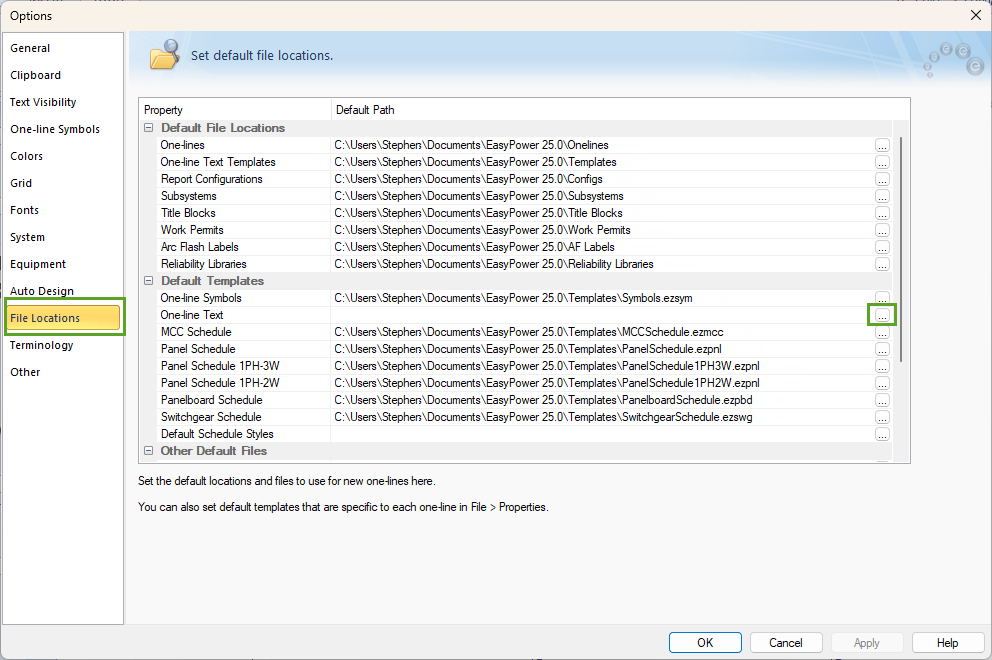Viewport: 992px width, 660px height.
Task: Browse the Switchgear Schedule template file
Action: pyautogui.click(x=882, y=417)
